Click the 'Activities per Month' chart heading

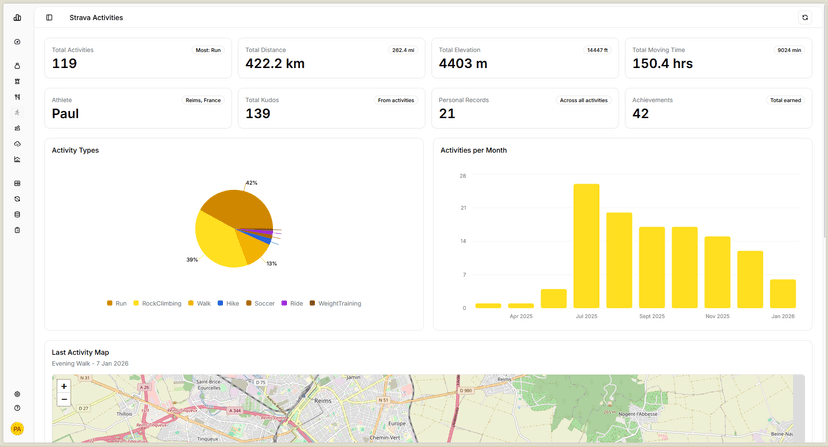point(474,150)
